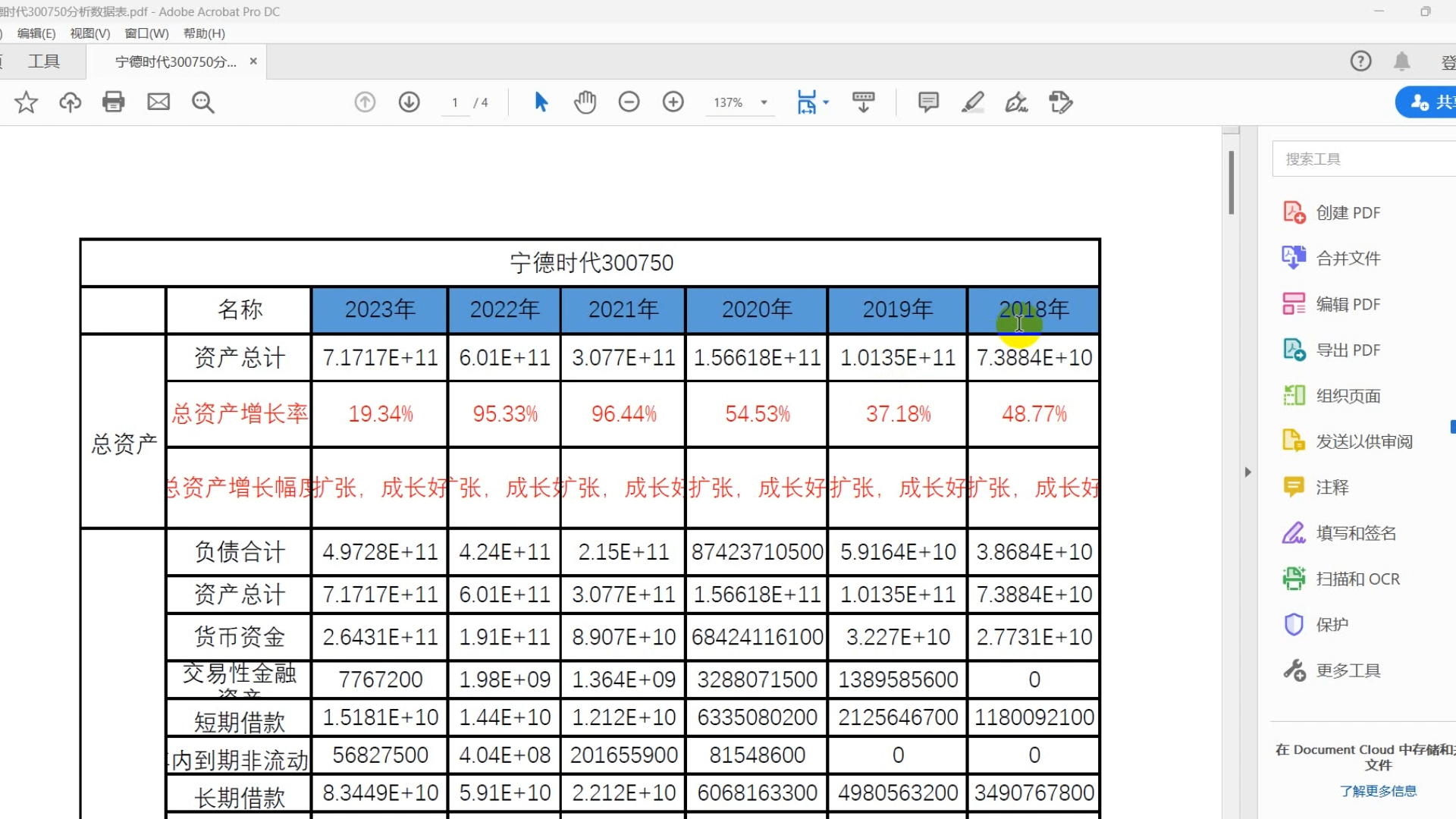The height and width of the screenshot is (819, 1456).
Task: Open the 编辑(E) menu
Action: click(36, 33)
